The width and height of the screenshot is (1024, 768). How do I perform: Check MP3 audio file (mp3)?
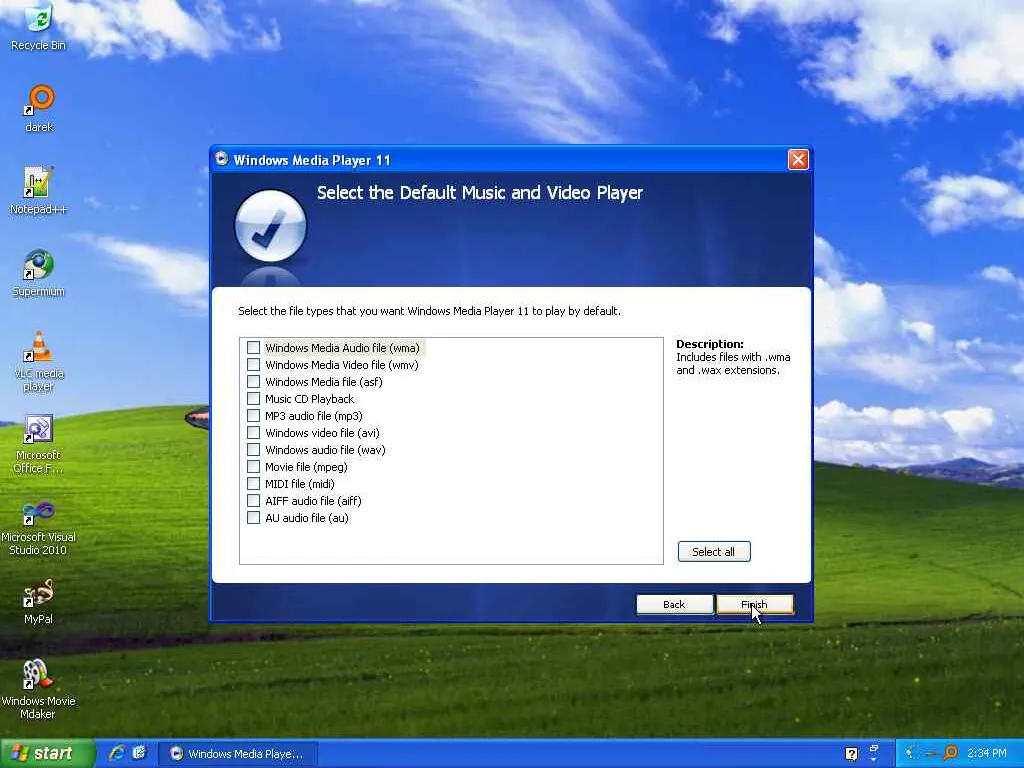253,415
